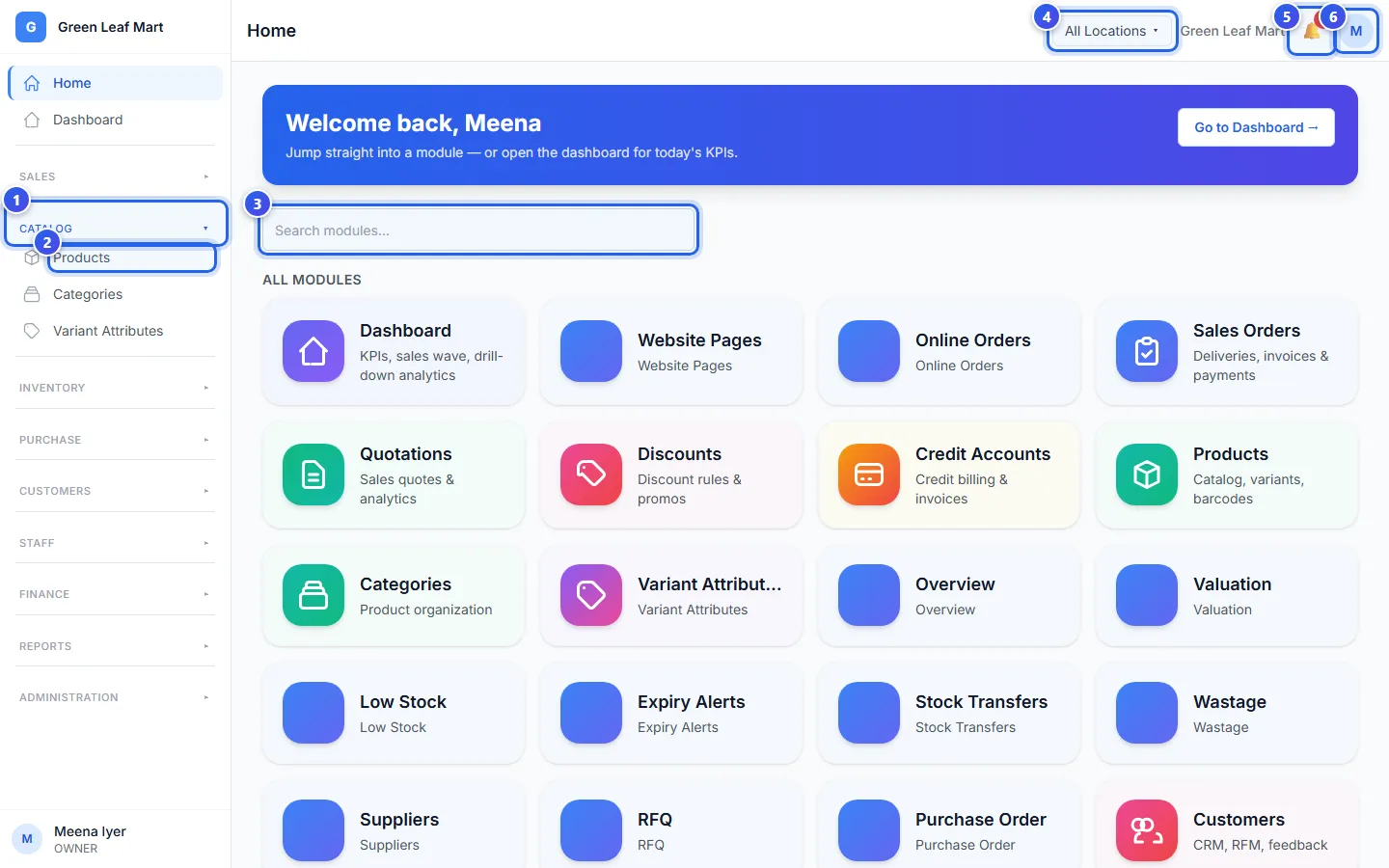The image size is (1389, 868).
Task: Expand the Reports sidebar section
Action: click(115, 646)
